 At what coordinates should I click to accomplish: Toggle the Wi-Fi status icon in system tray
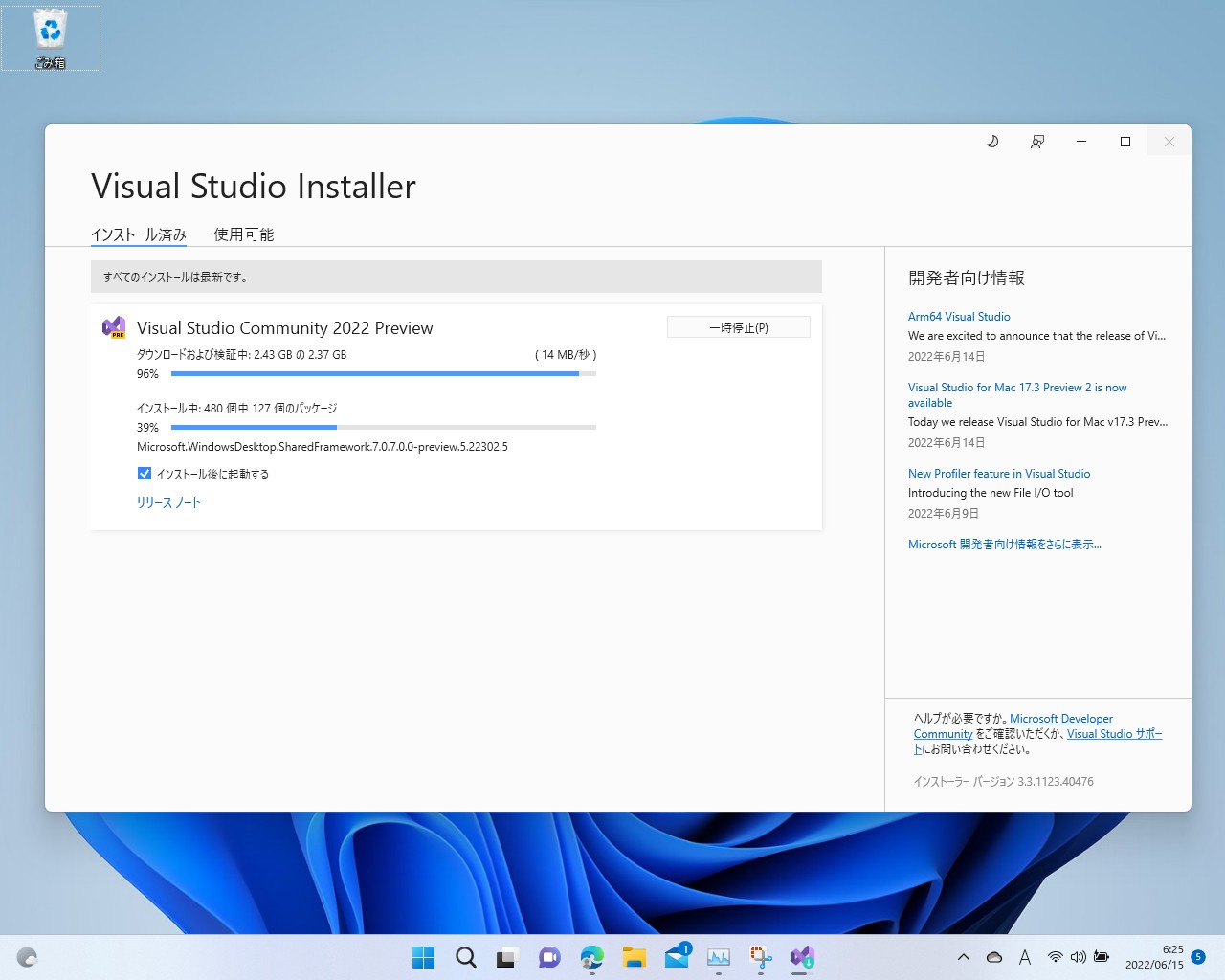tap(1056, 956)
